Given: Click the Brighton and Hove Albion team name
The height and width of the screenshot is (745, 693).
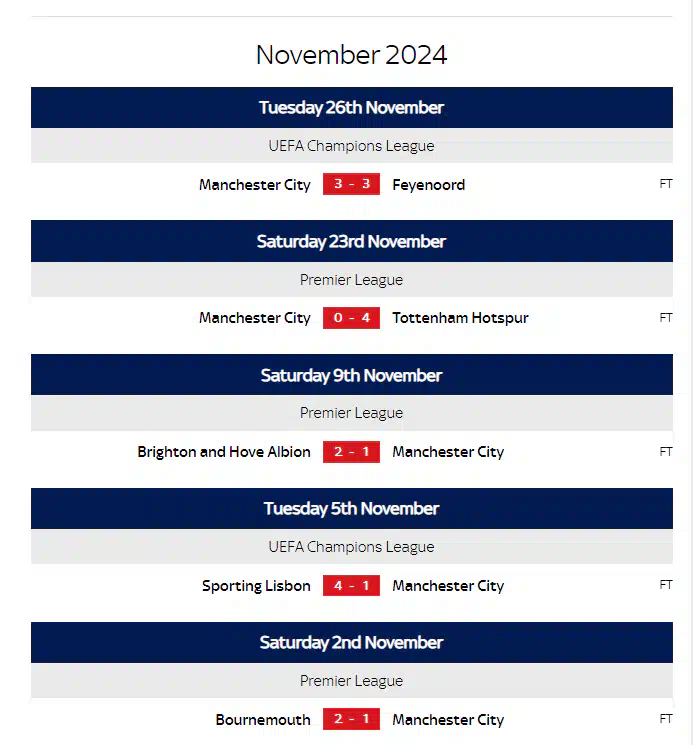Looking at the screenshot, I should [224, 452].
